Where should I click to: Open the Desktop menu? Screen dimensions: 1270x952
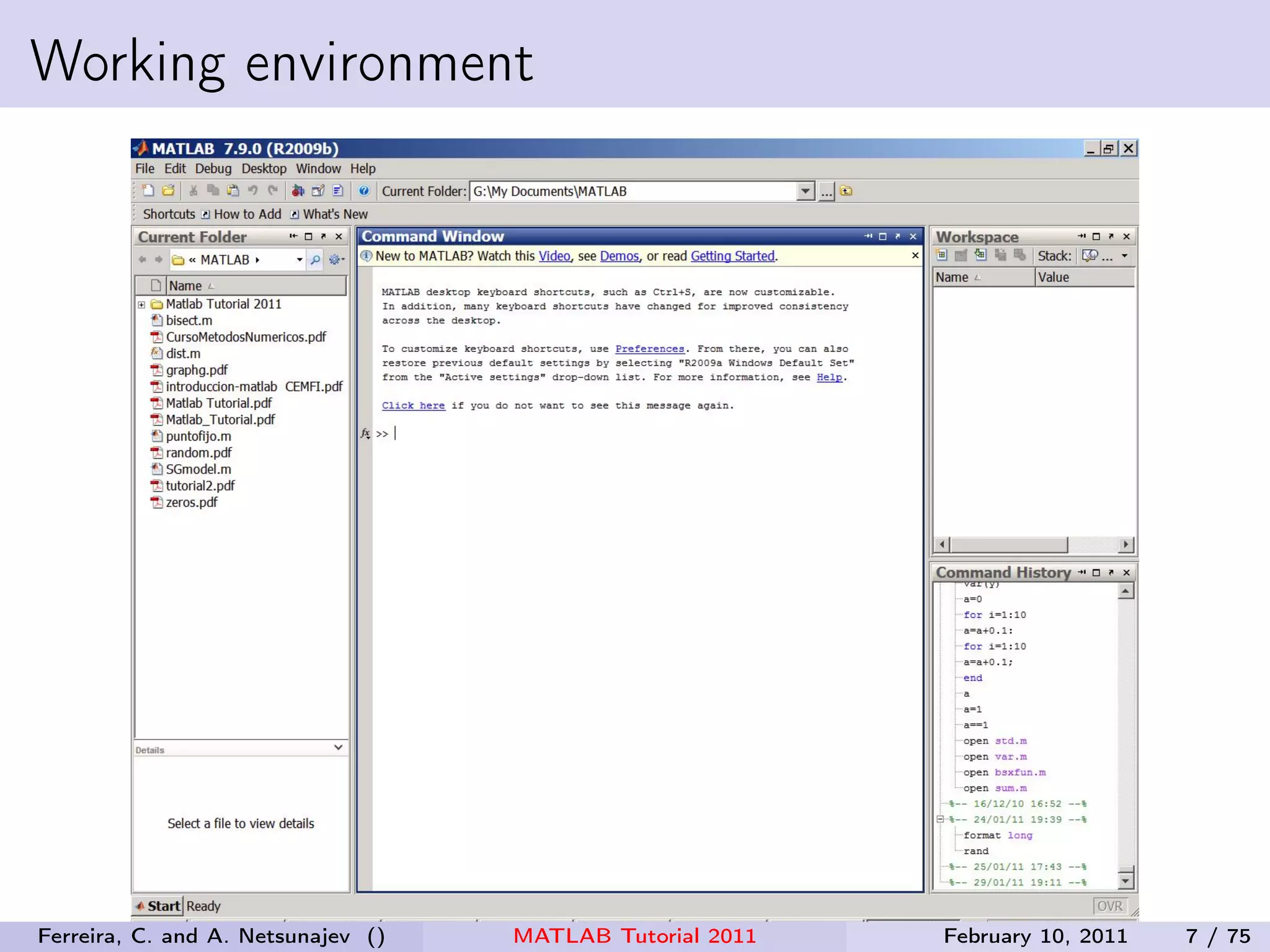tap(264, 169)
